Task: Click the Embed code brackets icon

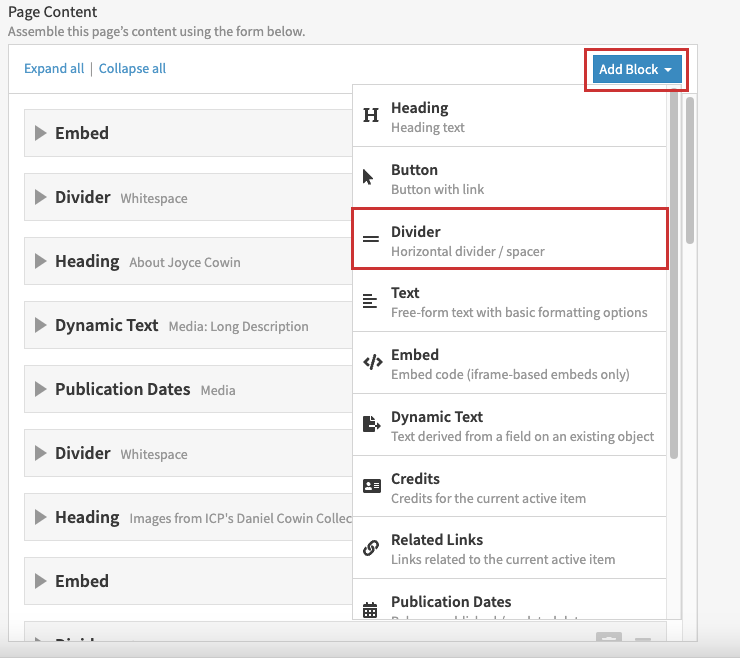Action: (x=371, y=363)
